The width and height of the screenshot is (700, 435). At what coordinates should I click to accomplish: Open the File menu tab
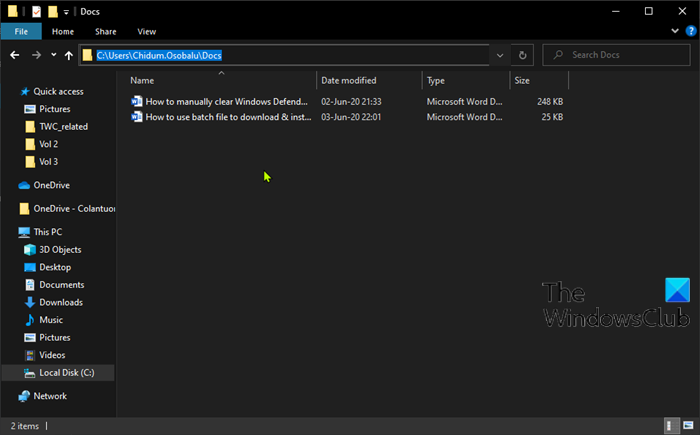pos(21,32)
